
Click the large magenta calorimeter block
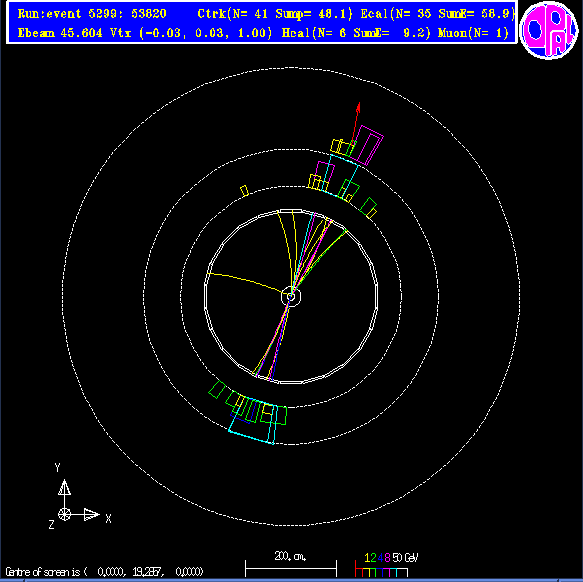pyautogui.click(x=369, y=145)
